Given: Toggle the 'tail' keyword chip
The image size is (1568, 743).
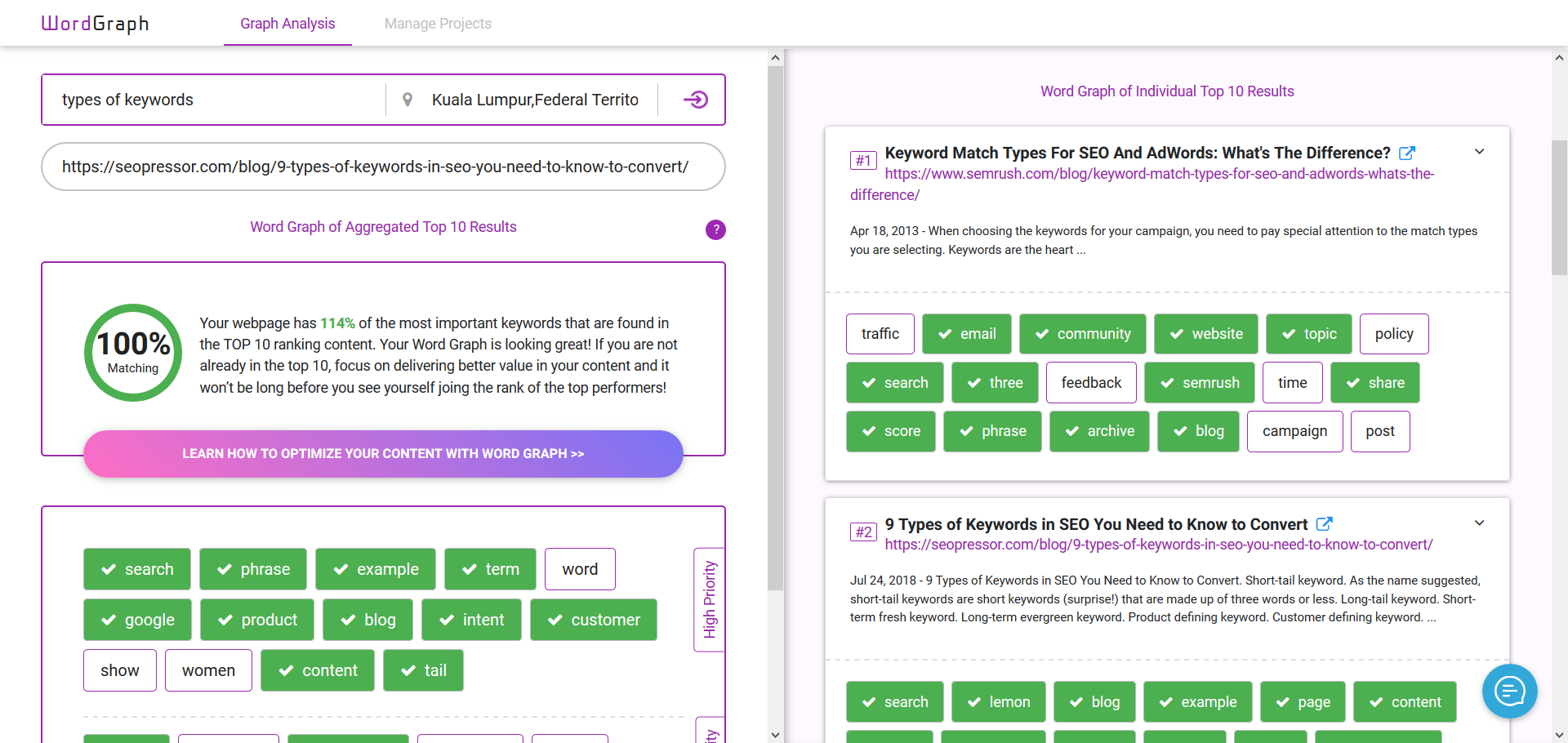Looking at the screenshot, I should tap(423, 670).
